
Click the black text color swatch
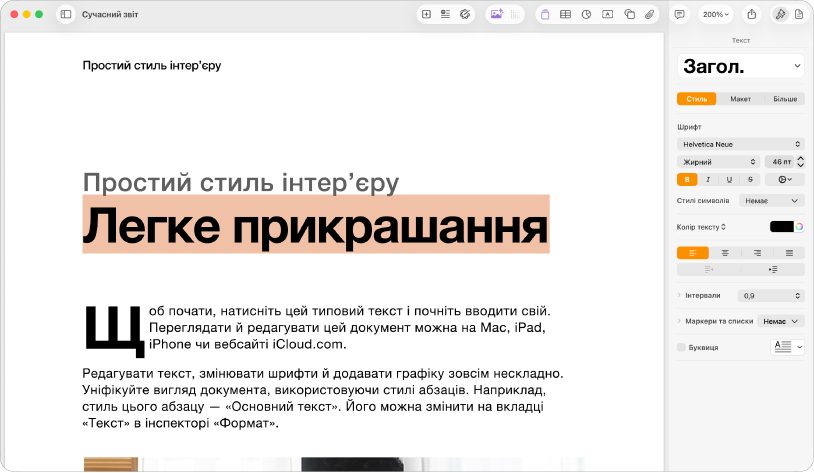click(781, 226)
